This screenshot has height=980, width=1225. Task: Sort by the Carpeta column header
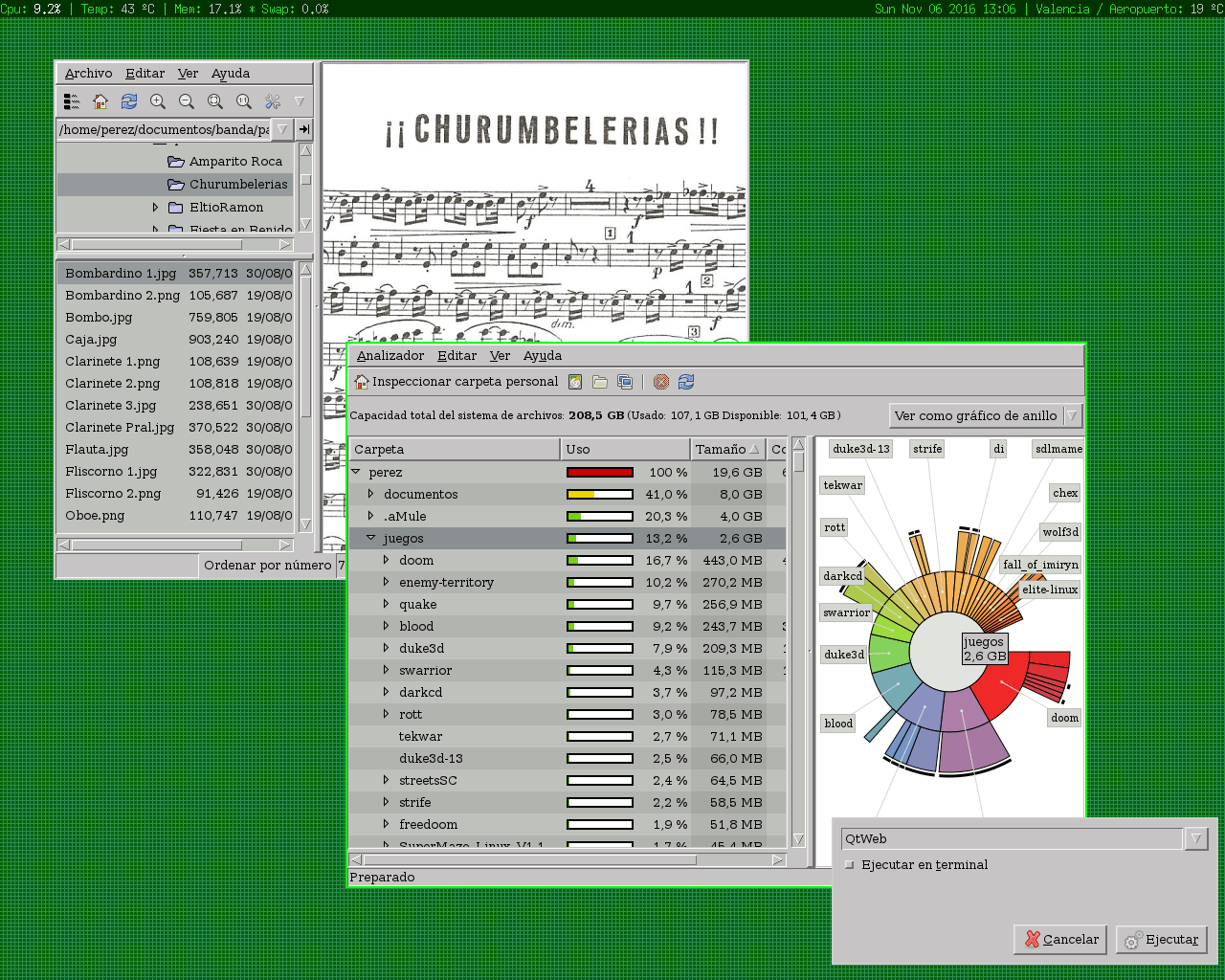tap(455, 449)
